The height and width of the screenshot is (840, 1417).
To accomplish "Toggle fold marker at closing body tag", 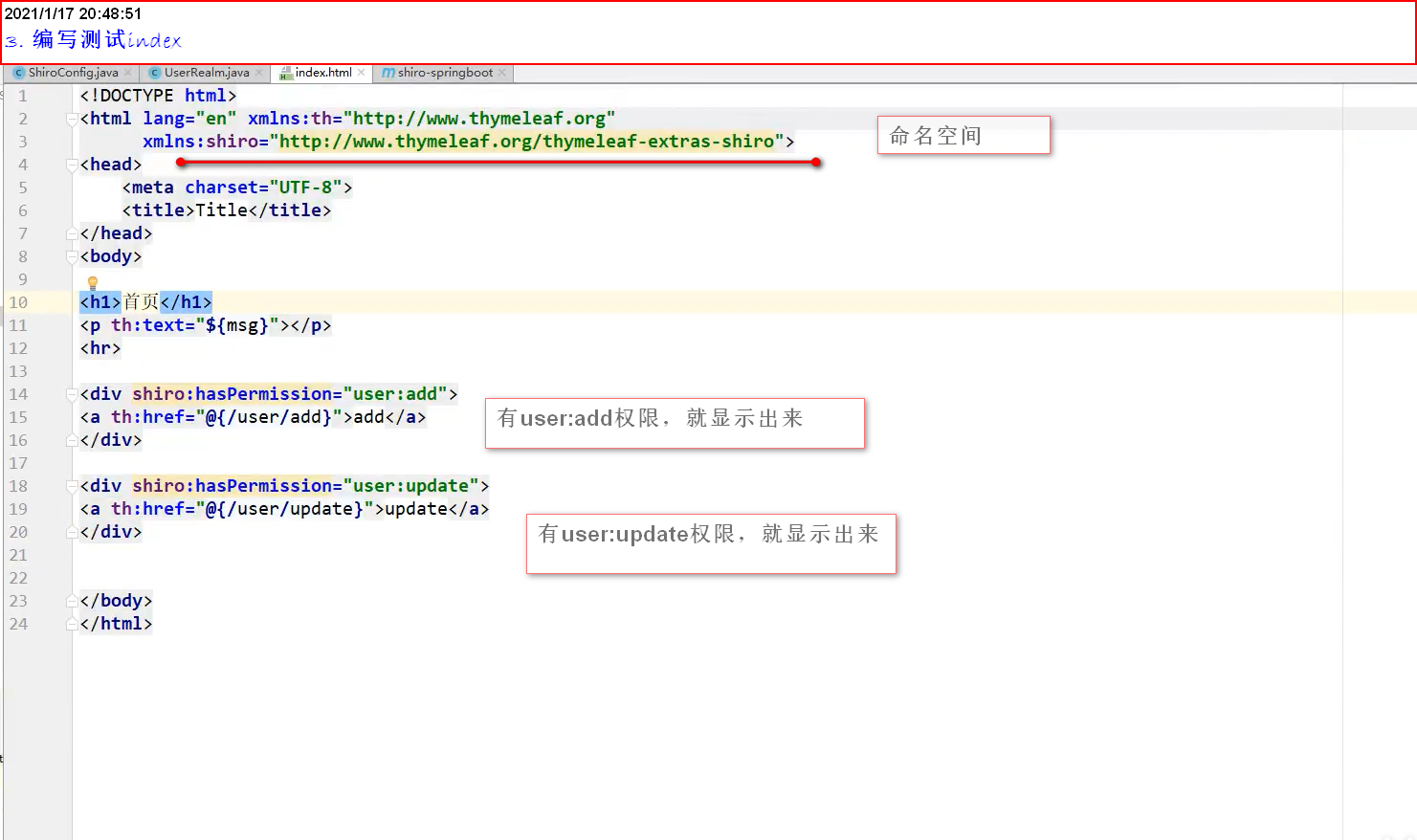I will (x=72, y=601).
